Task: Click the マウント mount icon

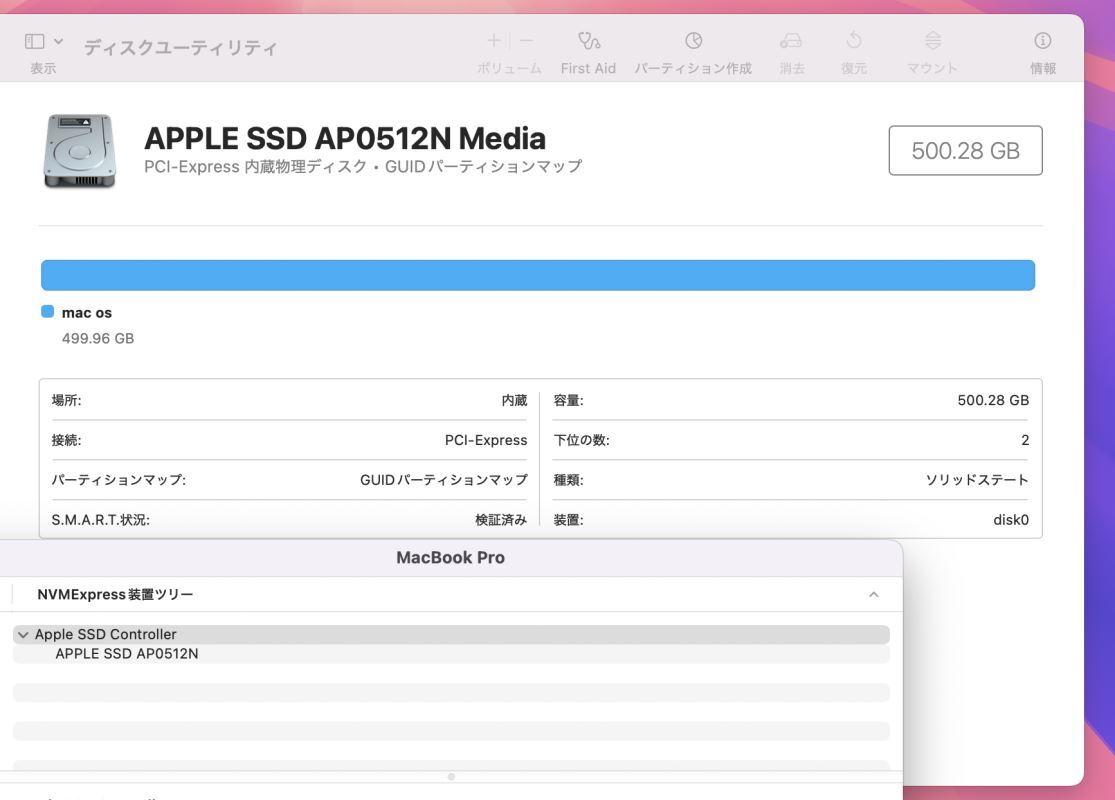Action: coord(932,41)
